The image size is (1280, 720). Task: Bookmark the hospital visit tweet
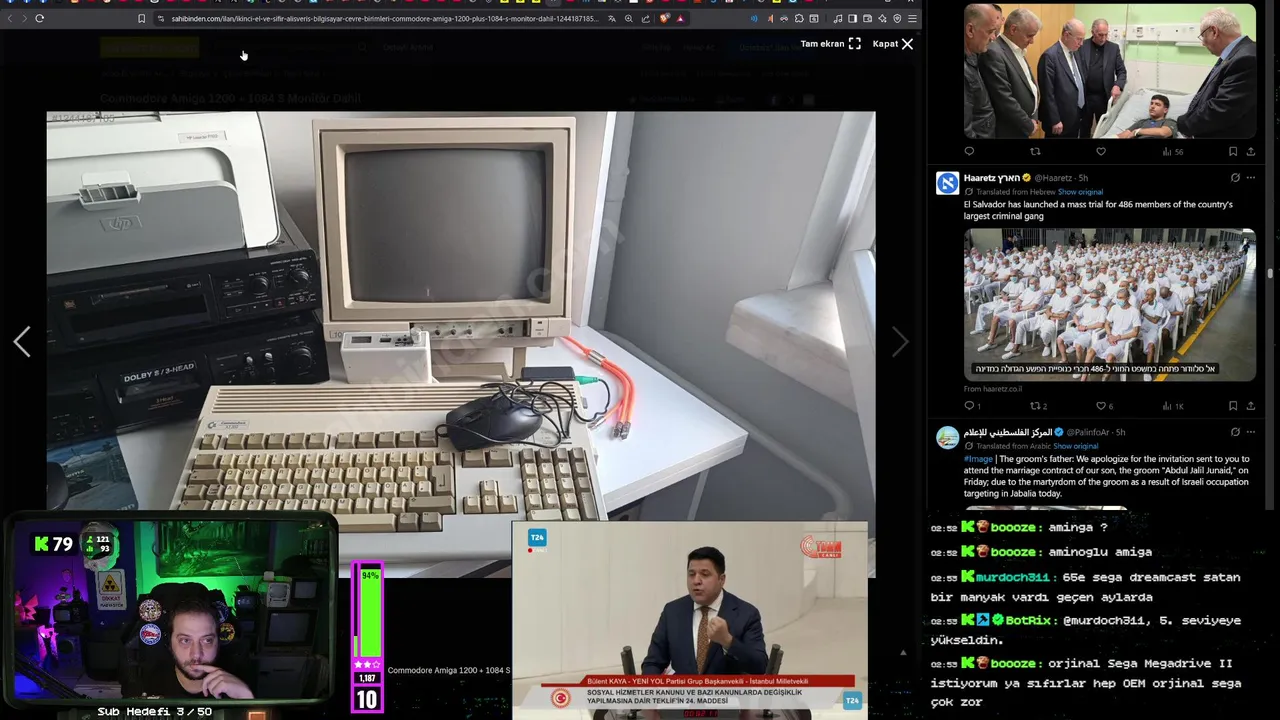coord(1233,152)
